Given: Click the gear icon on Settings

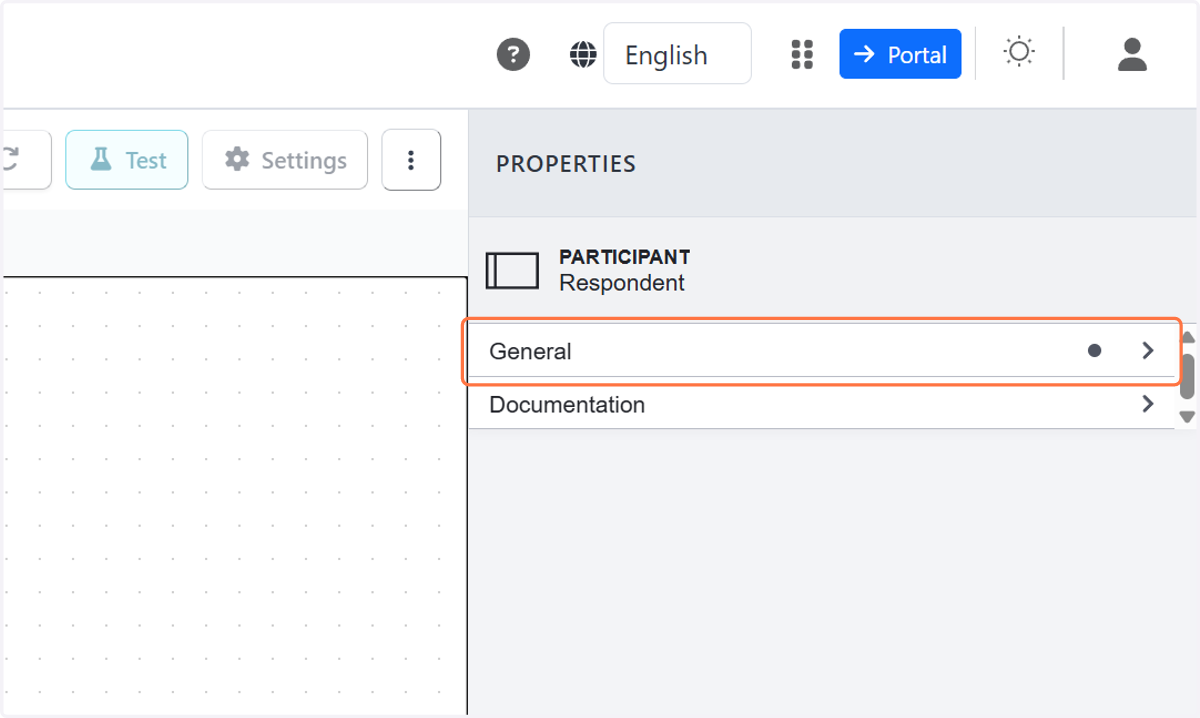Looking at the screenshot, I should point(237,160).
